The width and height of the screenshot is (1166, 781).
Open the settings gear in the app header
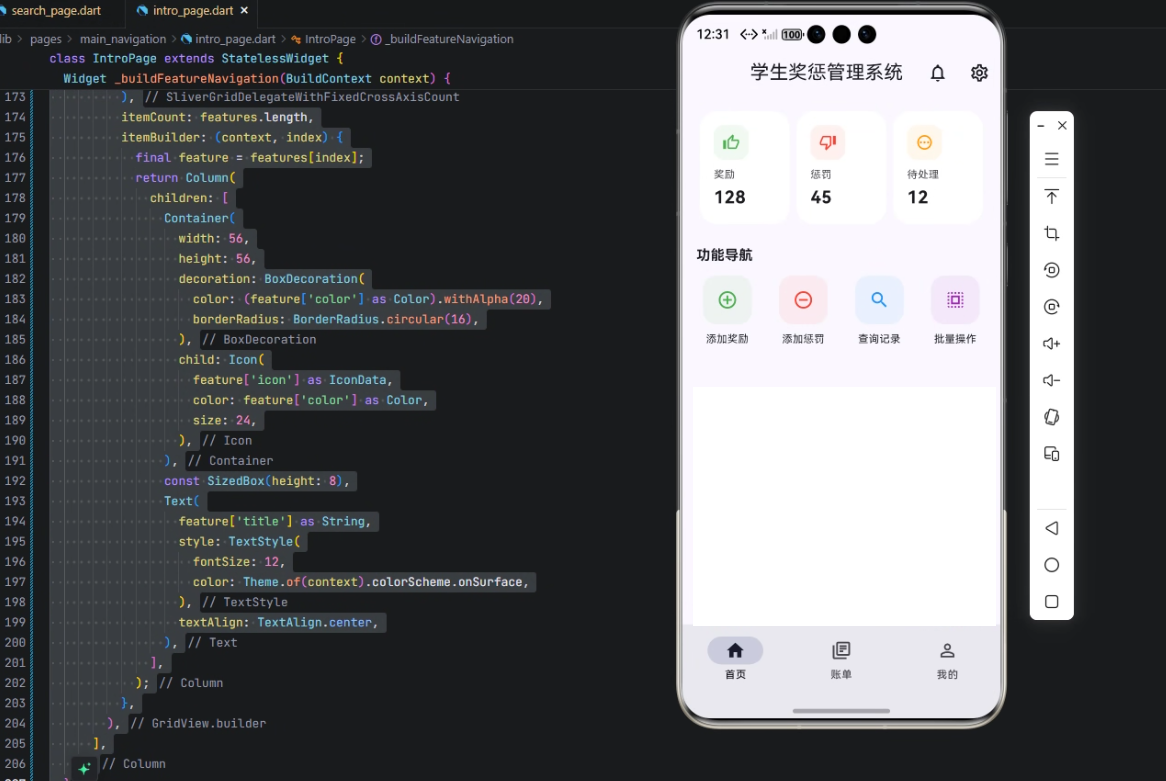coord(979,73)
